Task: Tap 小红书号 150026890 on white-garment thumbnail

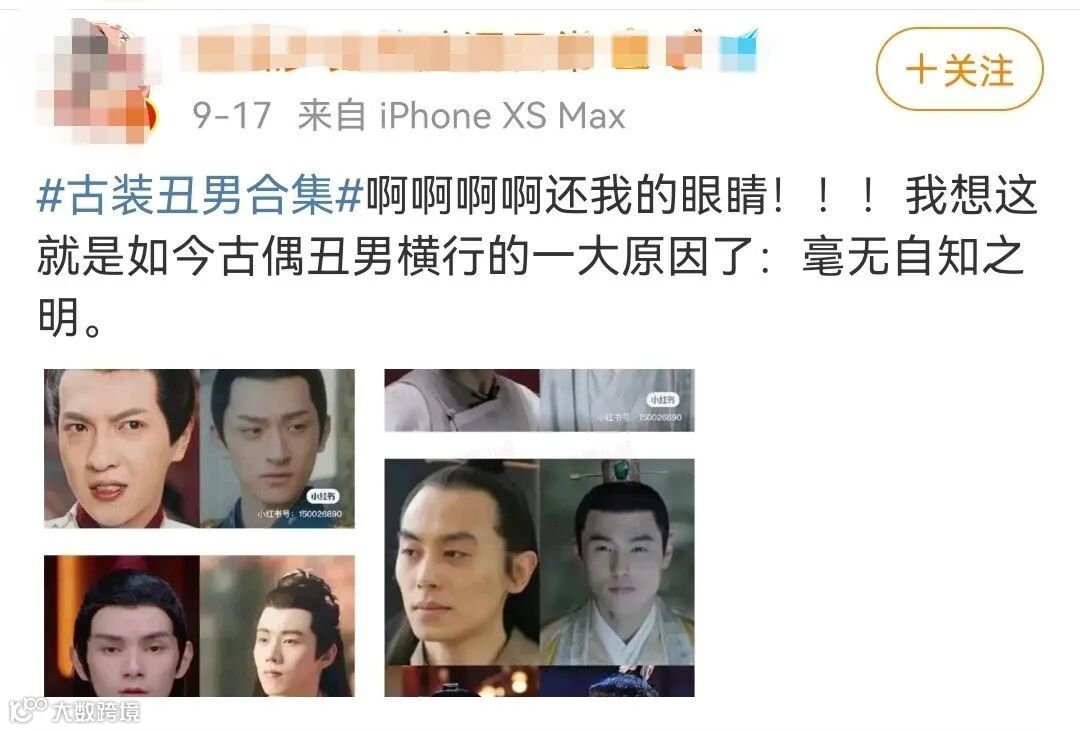Action: point(640,418)
